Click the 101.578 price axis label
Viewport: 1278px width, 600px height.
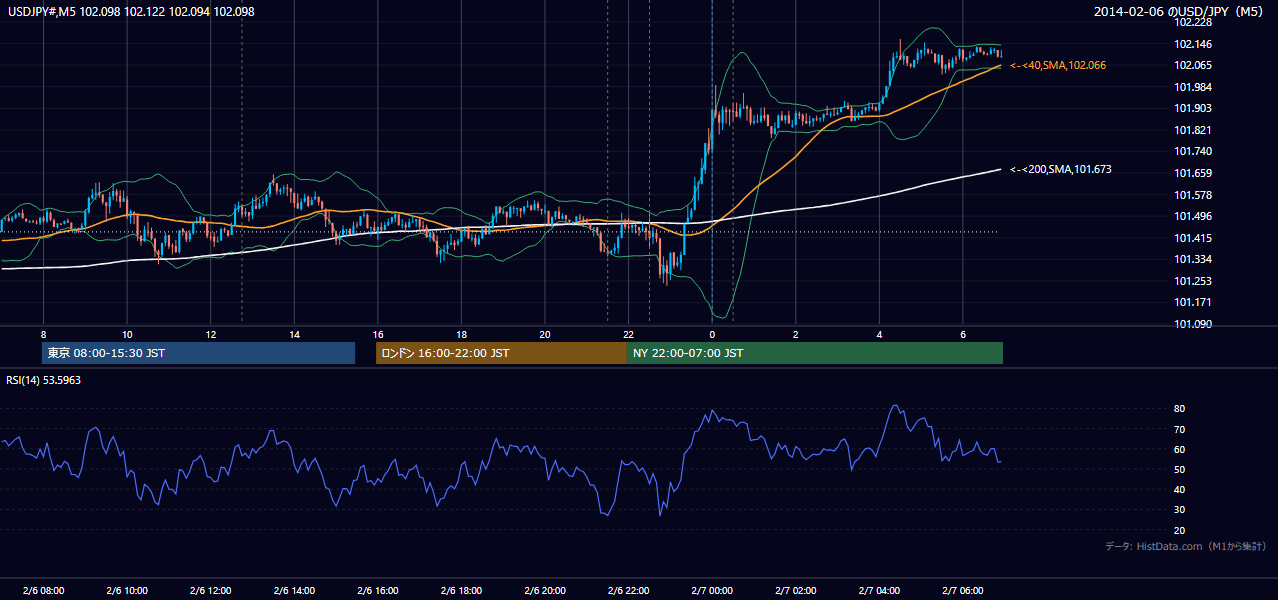(1193, 195)
